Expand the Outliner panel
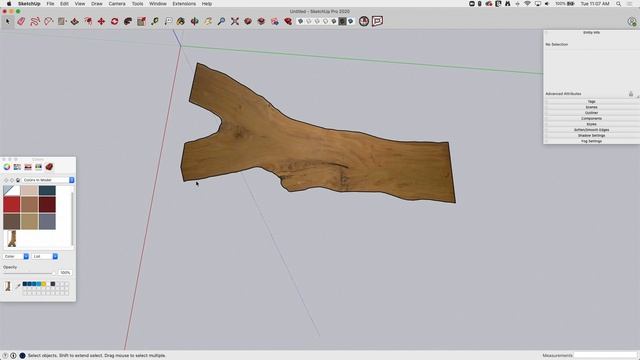 click(x=591, y=113)
